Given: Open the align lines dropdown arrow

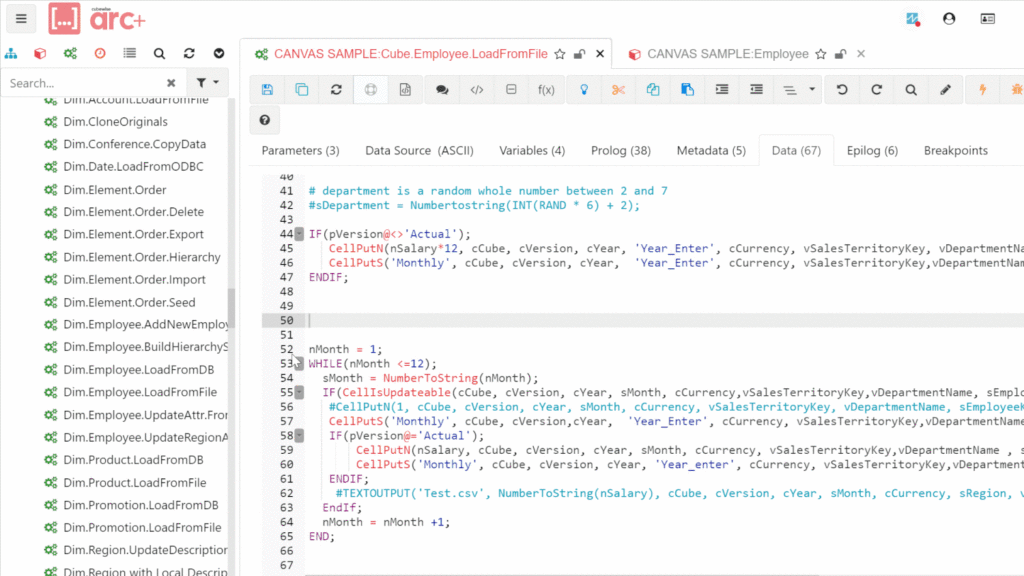Looking at the screenshot, I should [x=812, y=90].
